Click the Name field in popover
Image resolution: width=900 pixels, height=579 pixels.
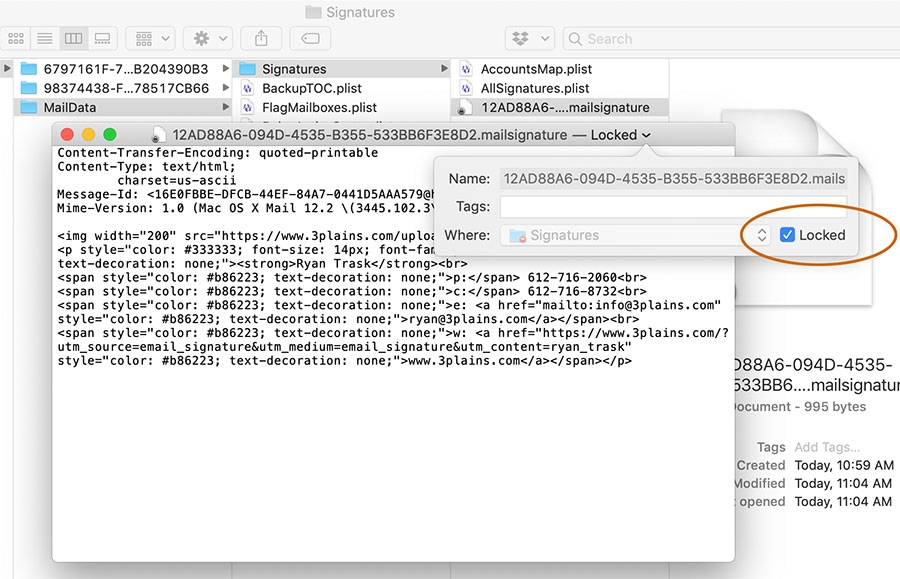673,178
